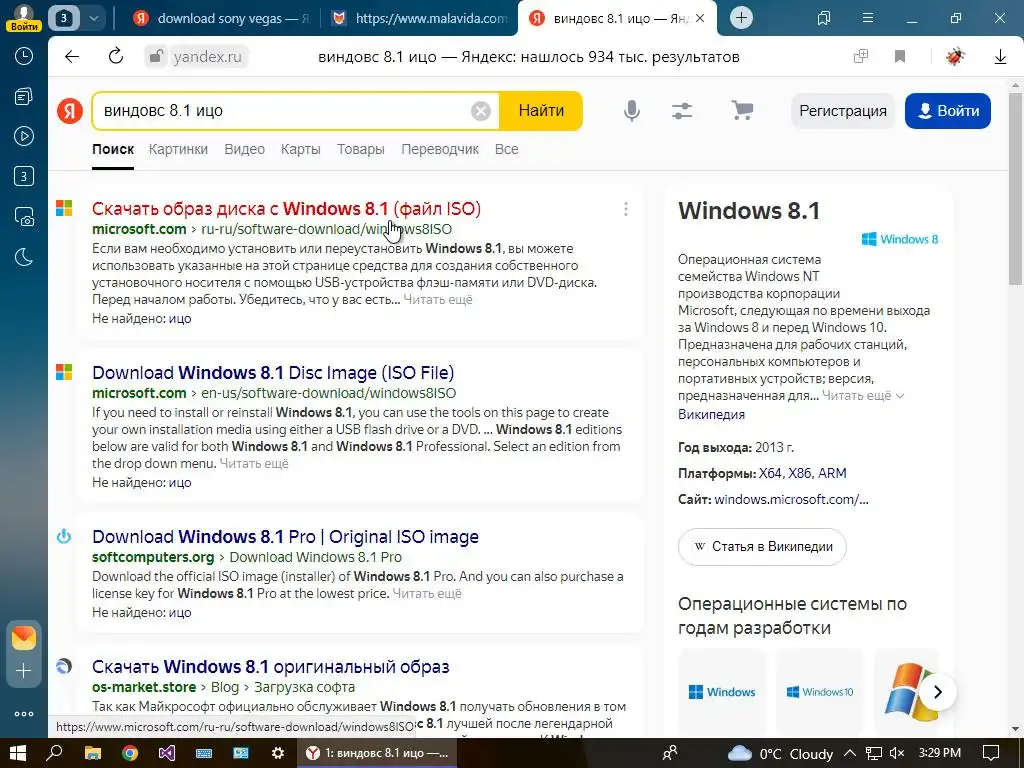This screenshot has width=1024, height=768.
Task: Click the yandex.ru address field
Action: [207, 57]
